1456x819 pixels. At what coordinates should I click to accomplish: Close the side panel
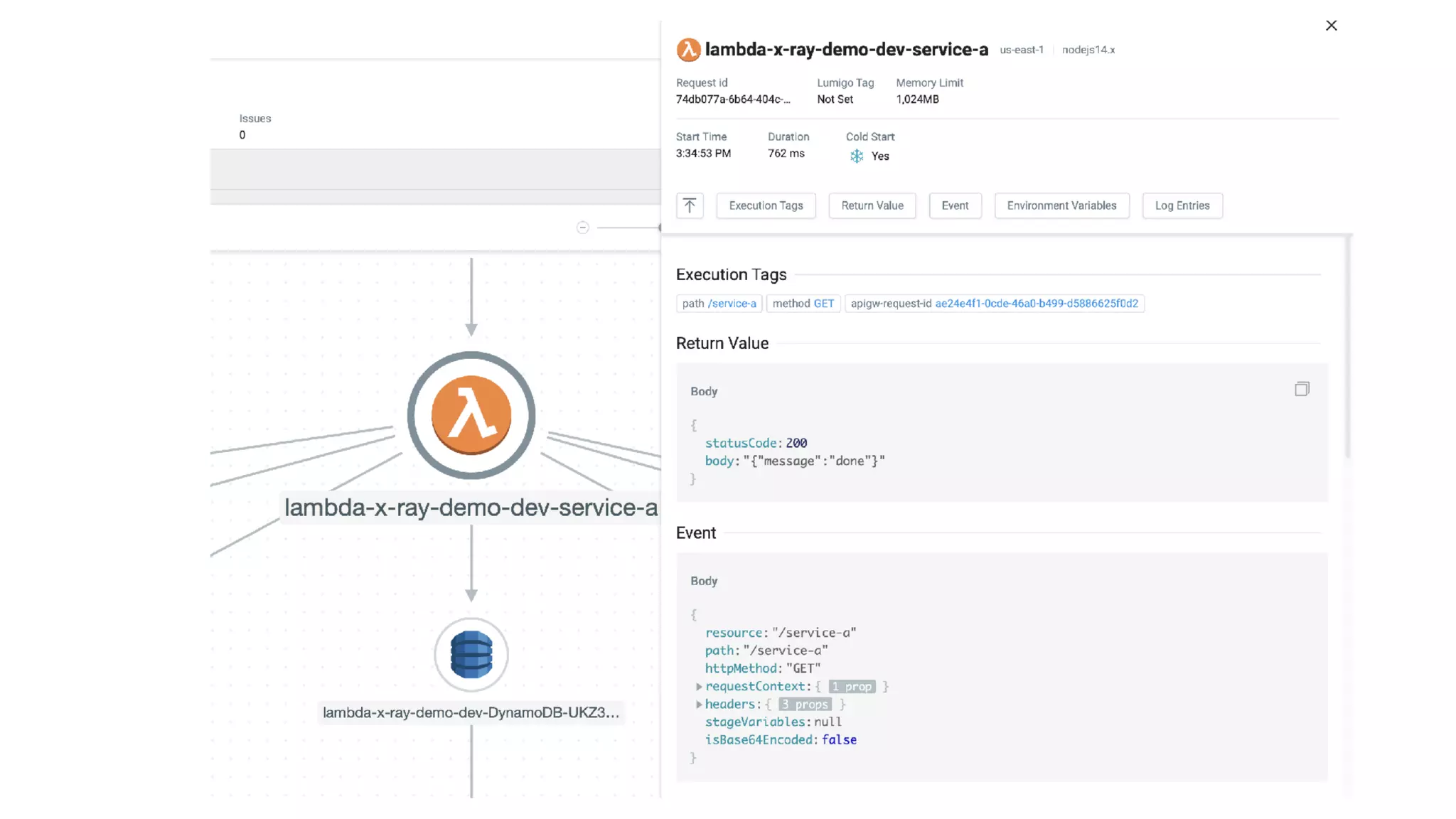click(1331, 26)
